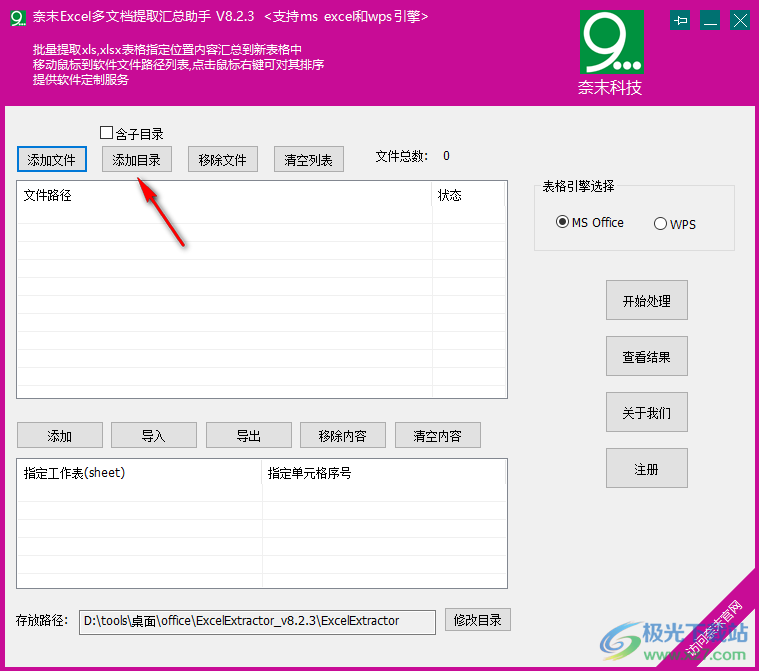Close the application window
759x671 pixels.
click(740, 20)
